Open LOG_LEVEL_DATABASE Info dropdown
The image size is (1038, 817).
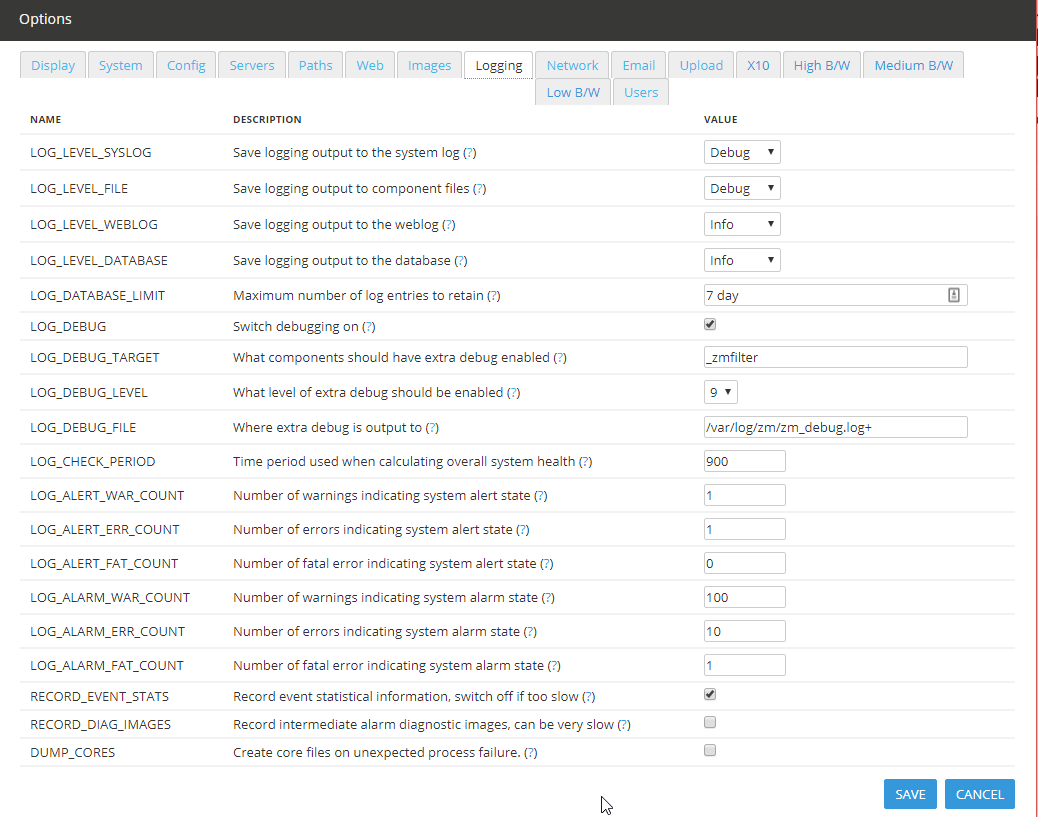pyautogui.click(x=741, y=260)
